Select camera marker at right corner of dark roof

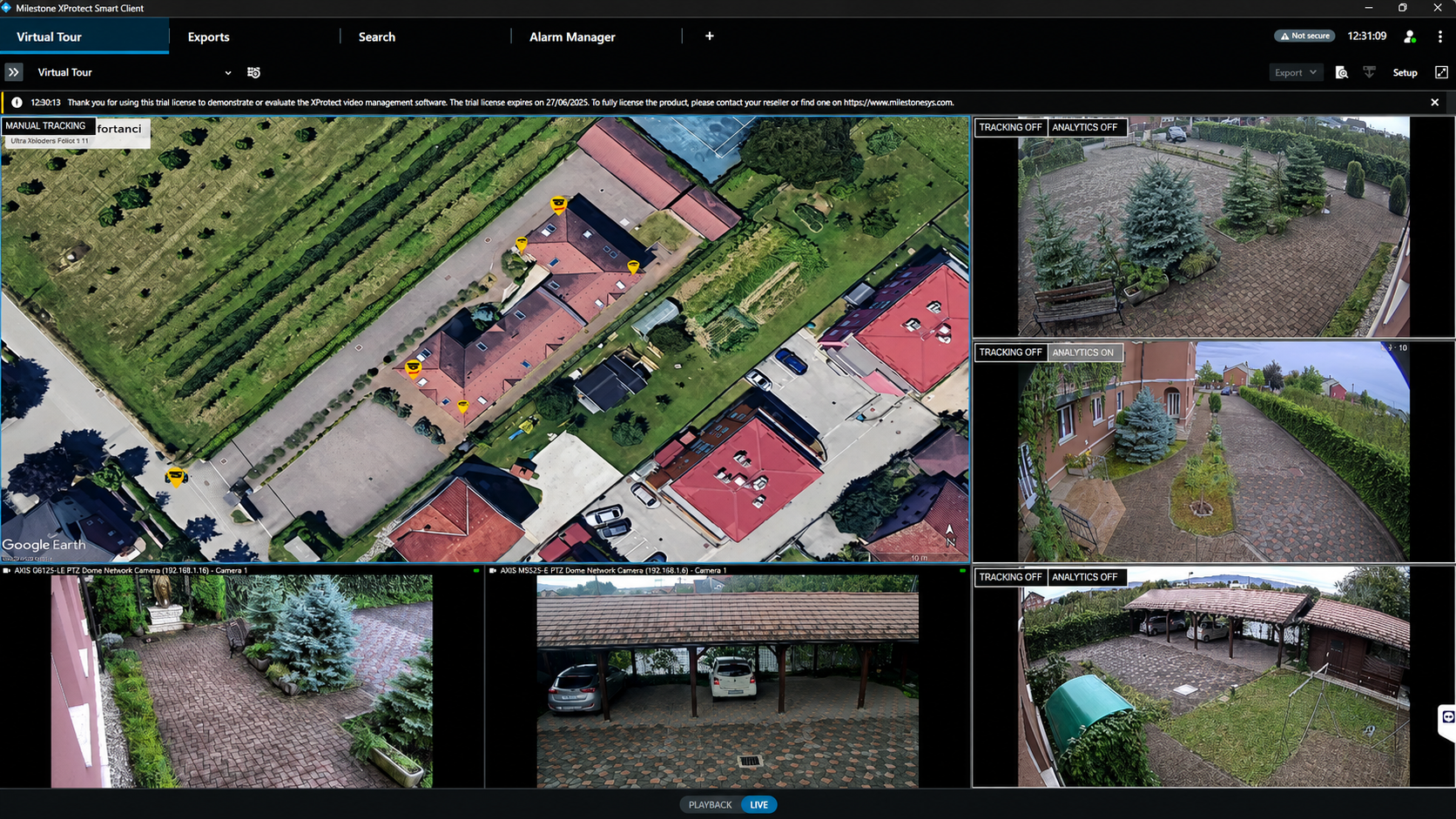[633, 267]
